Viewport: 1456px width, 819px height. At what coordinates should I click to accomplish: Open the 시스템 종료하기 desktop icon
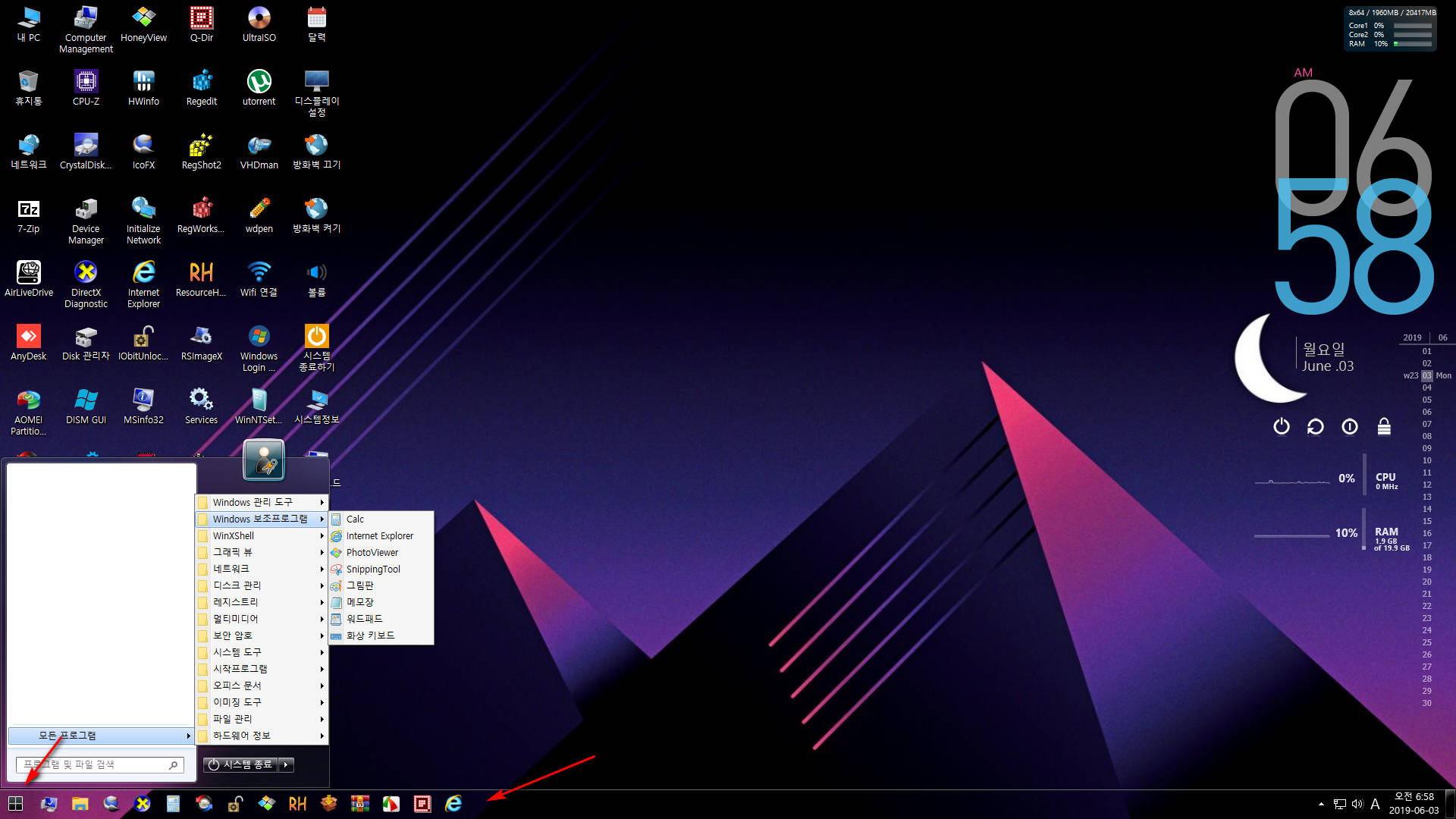click(x=316, y=349)
